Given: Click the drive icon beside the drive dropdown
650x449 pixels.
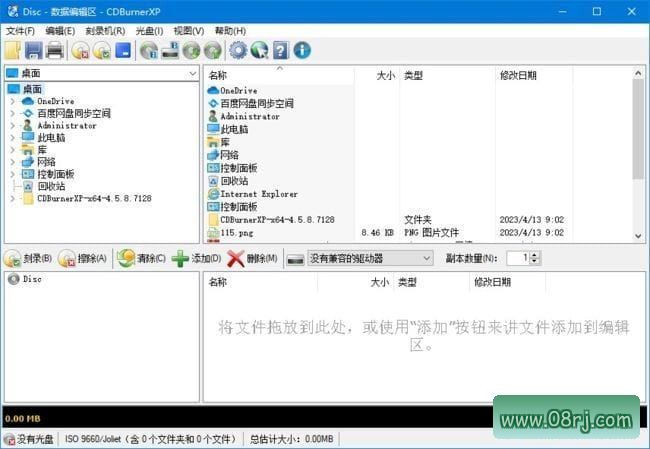Looking at the screenshot, I should [x=296, y=259].
